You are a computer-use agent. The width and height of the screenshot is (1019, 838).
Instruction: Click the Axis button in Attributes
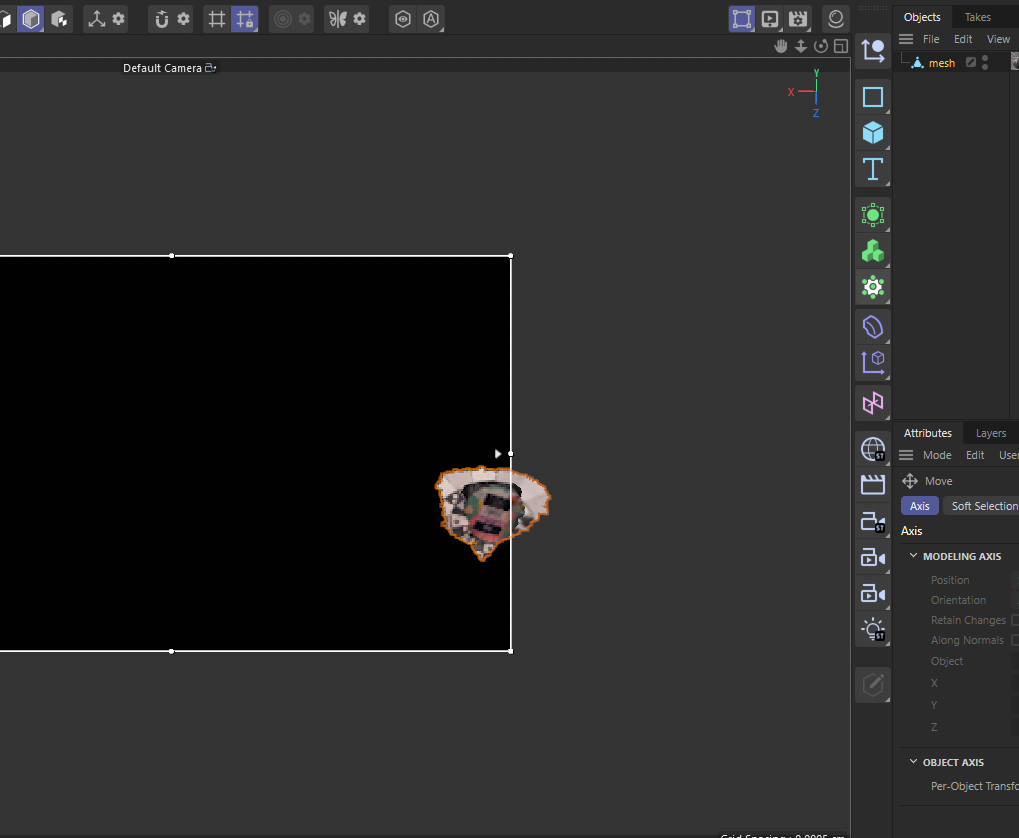pyautogui.click(x=919, y=506)
